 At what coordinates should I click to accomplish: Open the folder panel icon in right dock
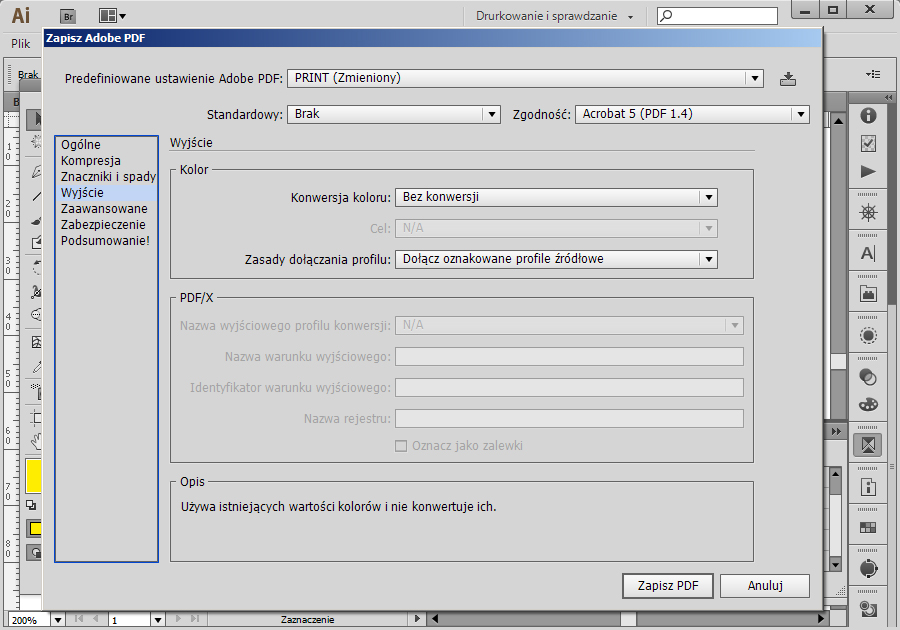[x=868, y=294]
